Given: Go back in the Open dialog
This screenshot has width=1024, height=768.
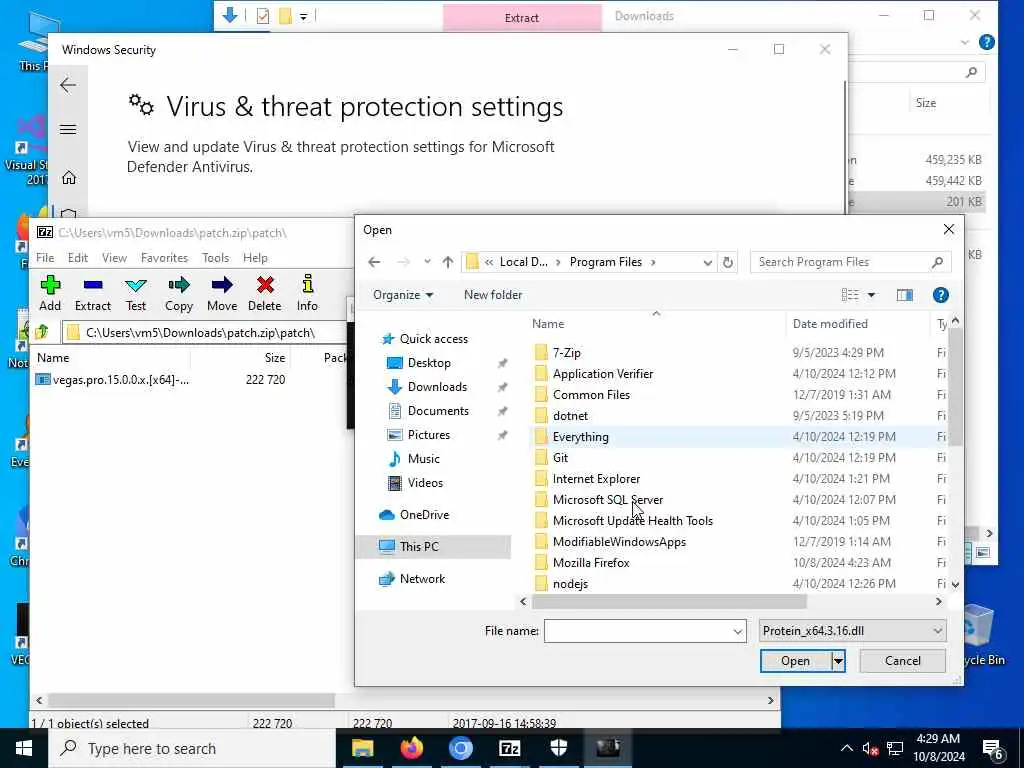Looking at the screenshot, I should [x=374, y=262].
